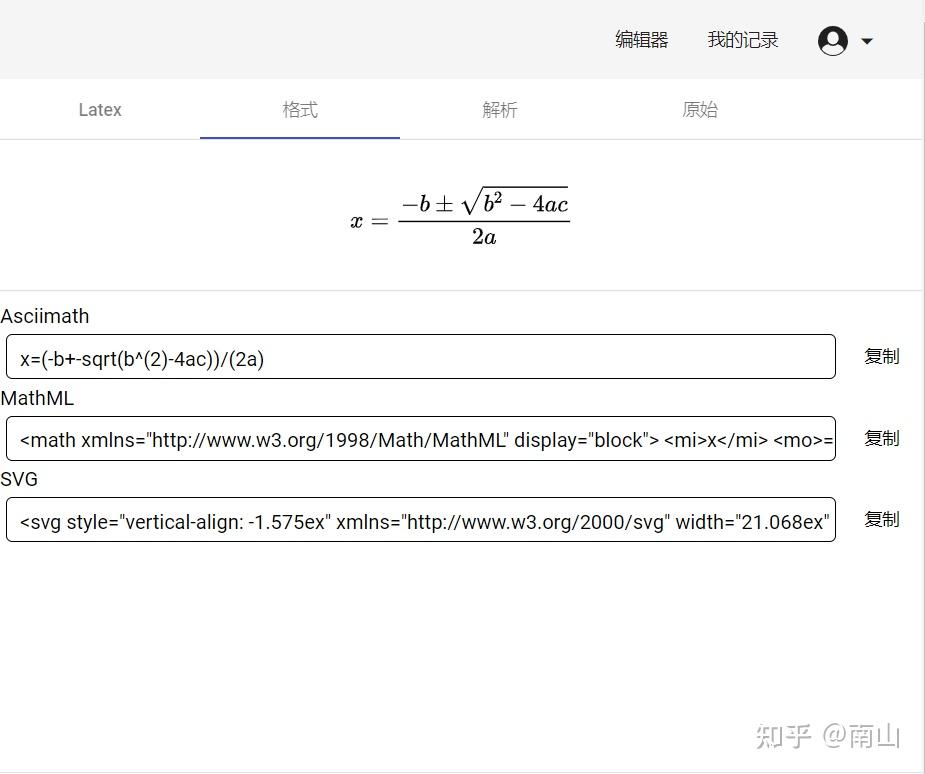Open the user account avatar icon
Screen dimensions: 925x774
coord(833,40)
